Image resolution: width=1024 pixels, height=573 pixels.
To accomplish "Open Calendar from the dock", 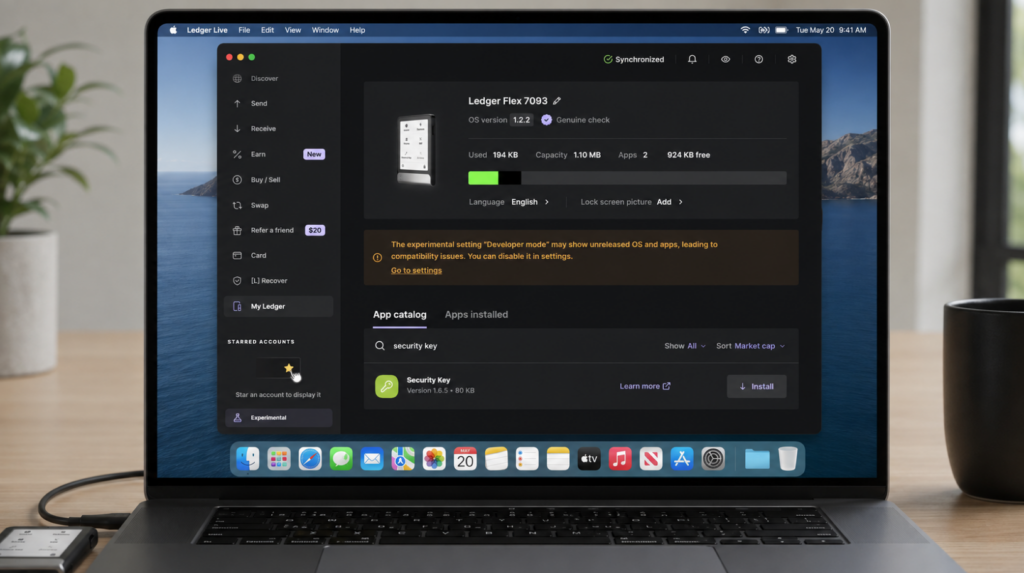I will [x=465, y=459].
